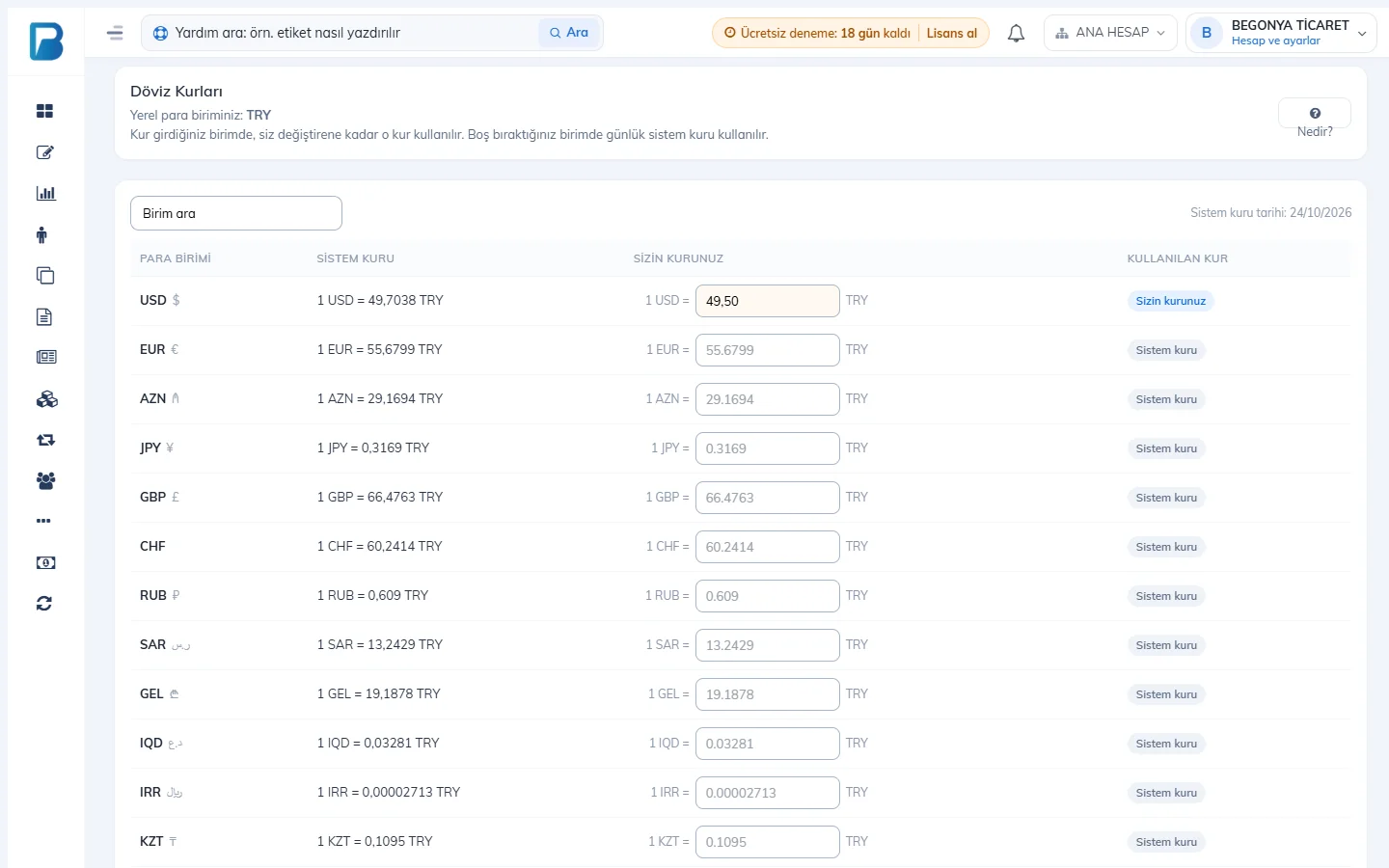The image size is (1389, 868).
Task: Open the bar chart reports icon
Action: point(45,193)
